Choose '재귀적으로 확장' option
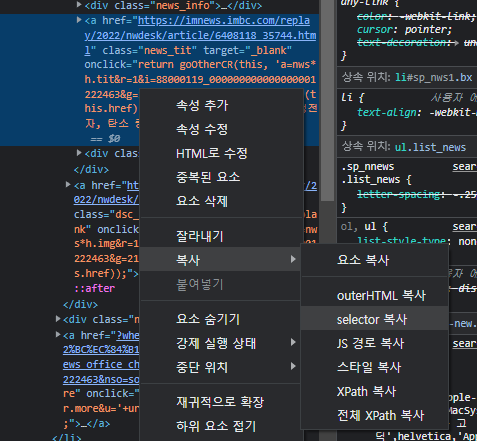The height and width of the screenshot is (441, 477). [221, 402]
